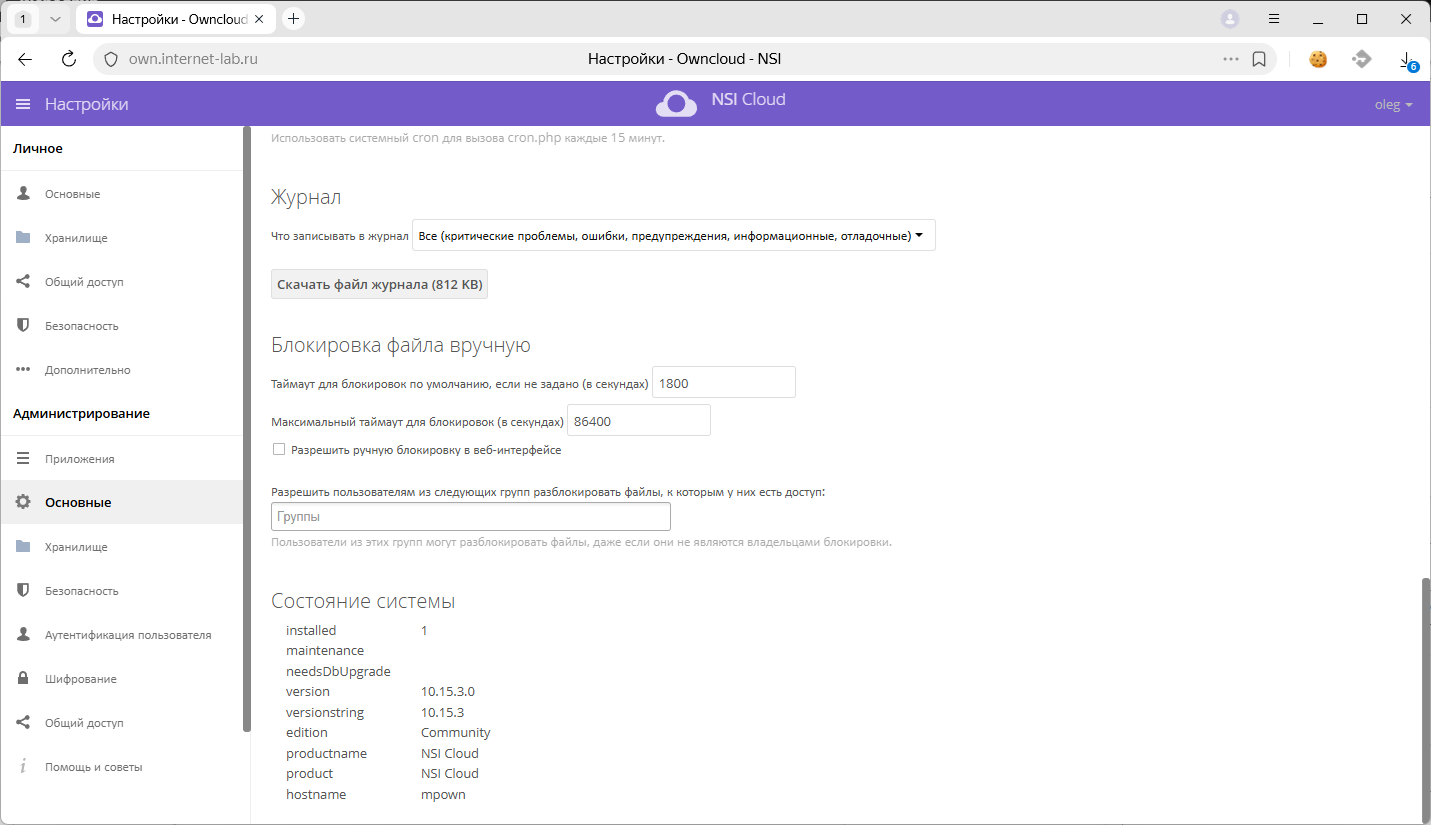The image size is (1431, 825).
Task: Go to Аутентификация пользователя settings section
Action: [127, 635]
